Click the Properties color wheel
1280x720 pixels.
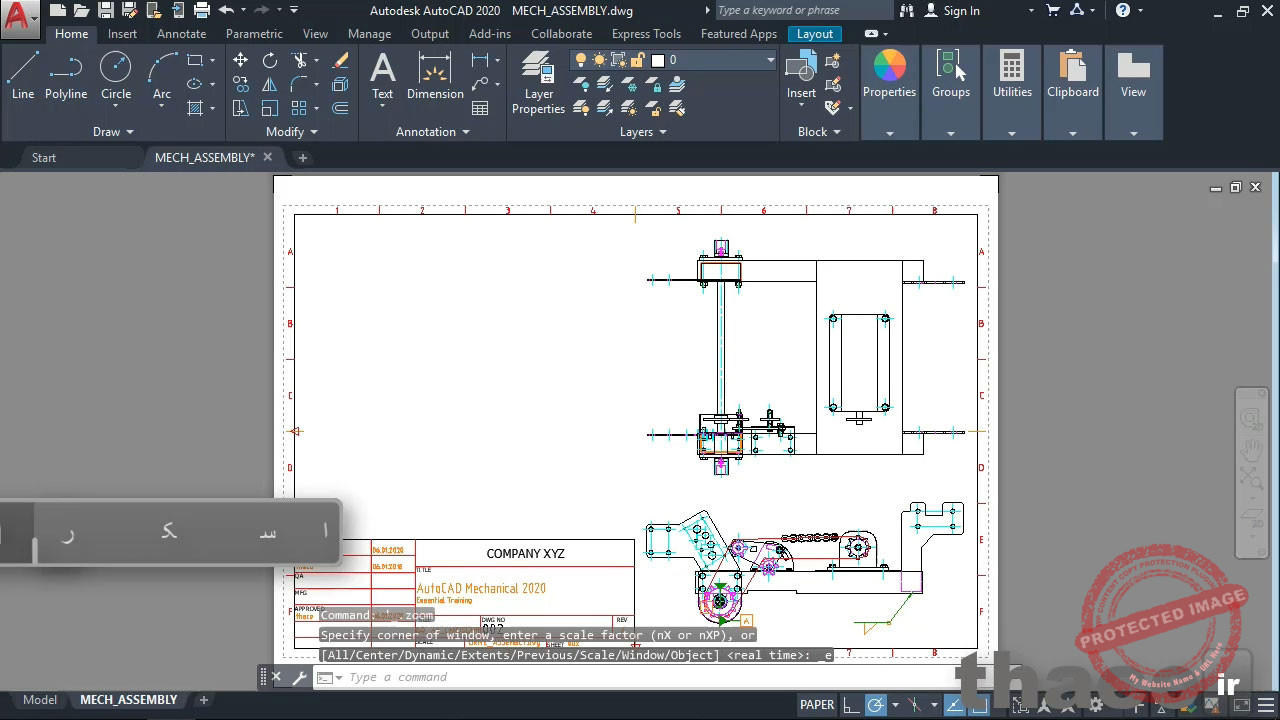pos(889,66)
